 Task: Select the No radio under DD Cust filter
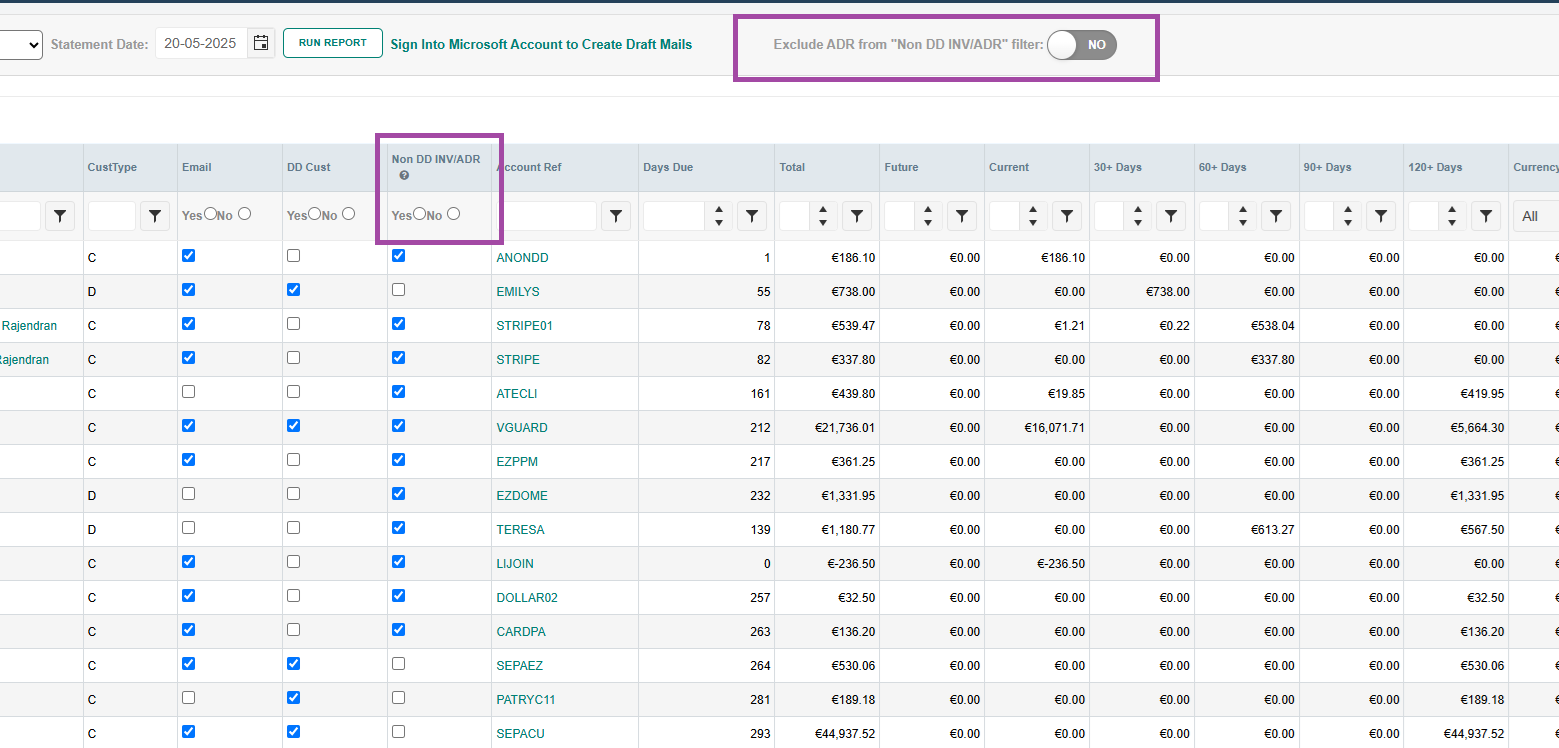pyautogui.click(x=349, y=214)
